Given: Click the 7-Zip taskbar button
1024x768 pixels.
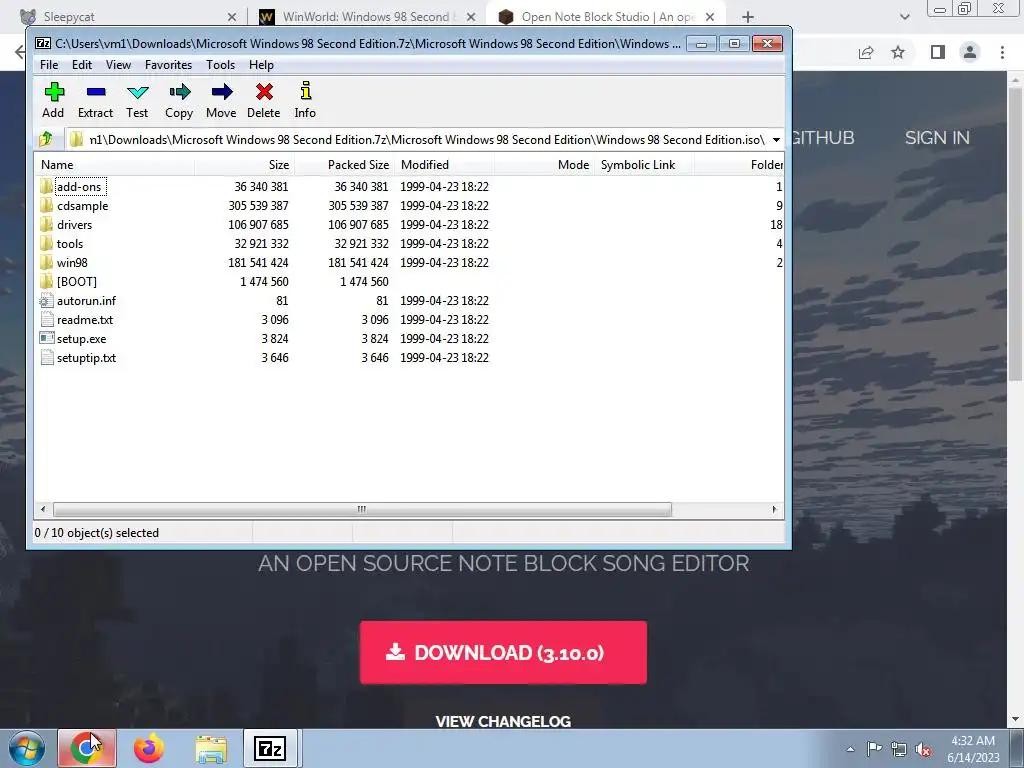Looking at the screenshot, I should coord(270,748).
